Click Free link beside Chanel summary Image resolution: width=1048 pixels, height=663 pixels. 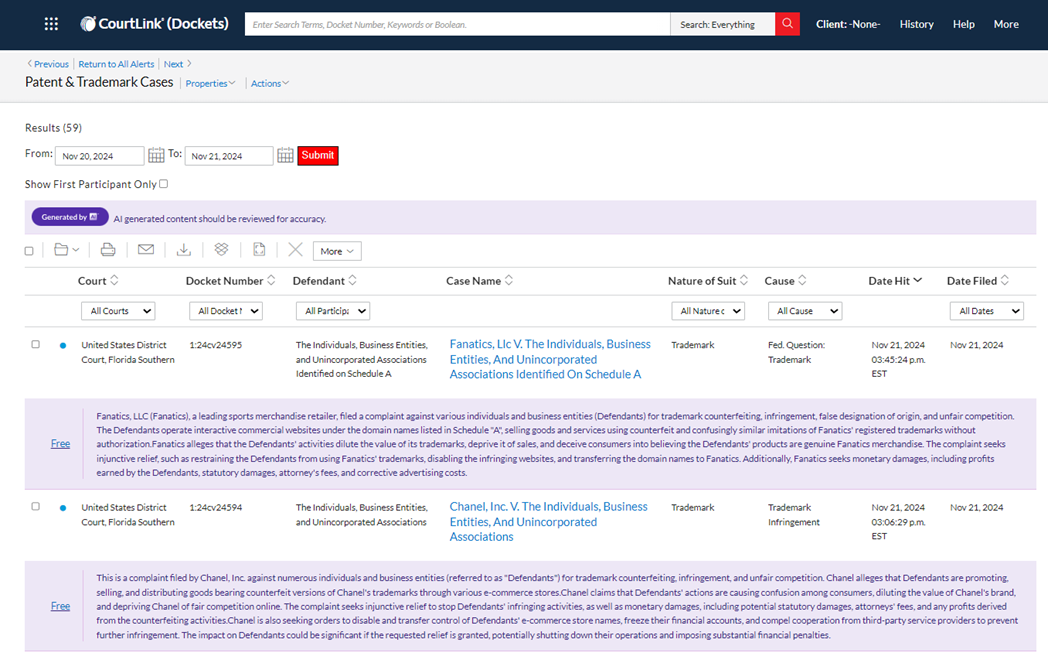coord(60,606)
